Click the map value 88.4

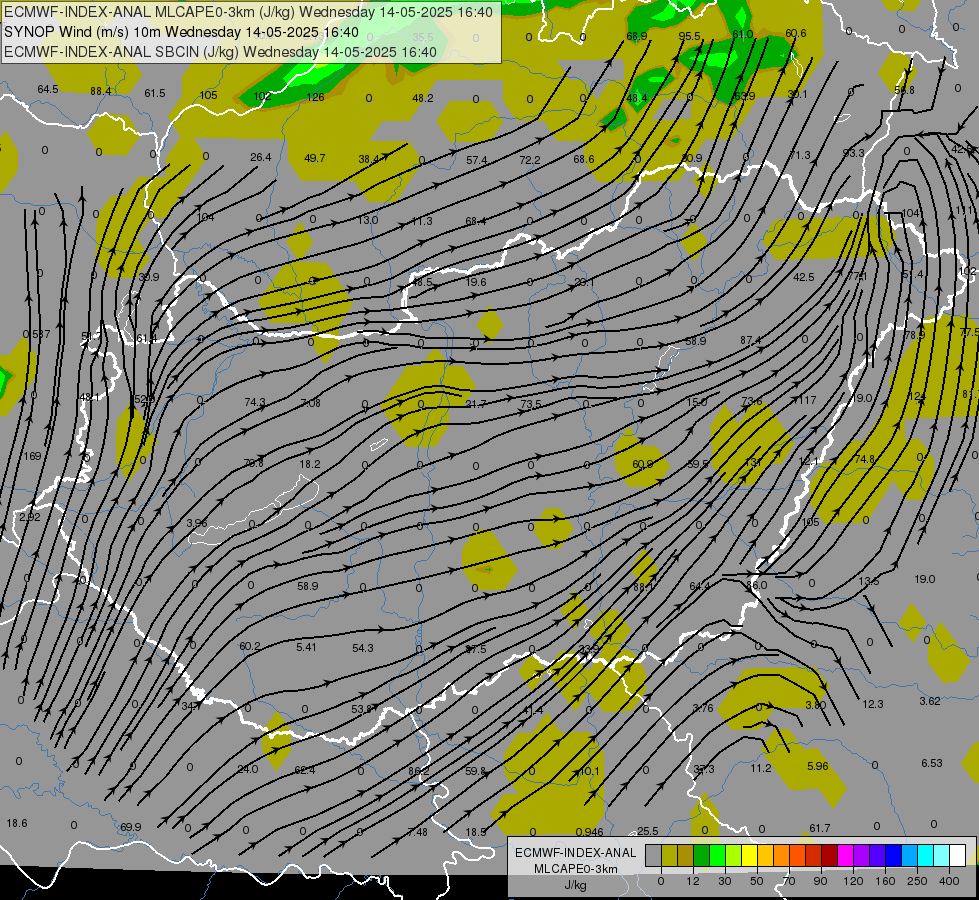click(x=101, y=91)
